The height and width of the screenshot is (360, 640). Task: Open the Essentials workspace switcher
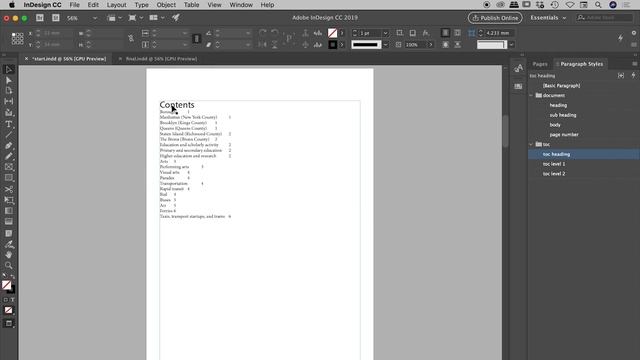548,18
